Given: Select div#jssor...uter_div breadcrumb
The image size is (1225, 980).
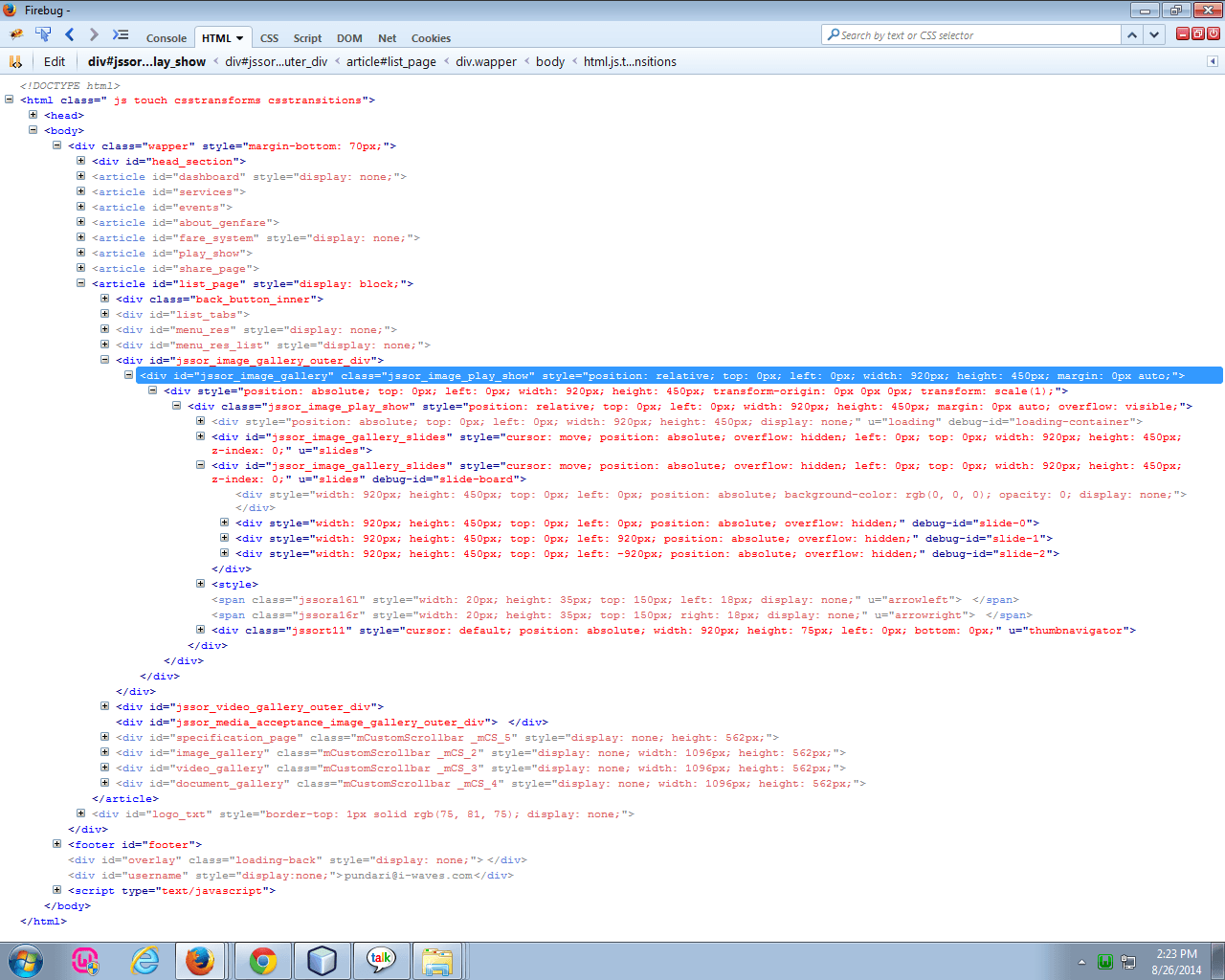Looking at the screenshot, I should click(x=277, y=61).
